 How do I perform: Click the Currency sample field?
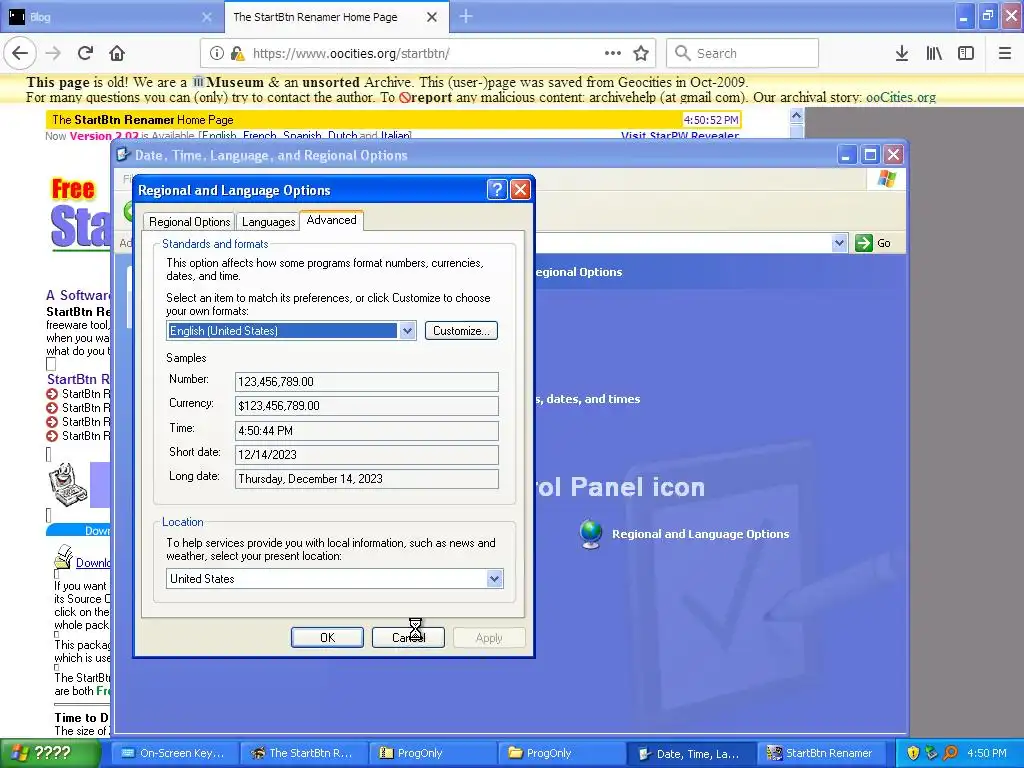pos(366,406)
